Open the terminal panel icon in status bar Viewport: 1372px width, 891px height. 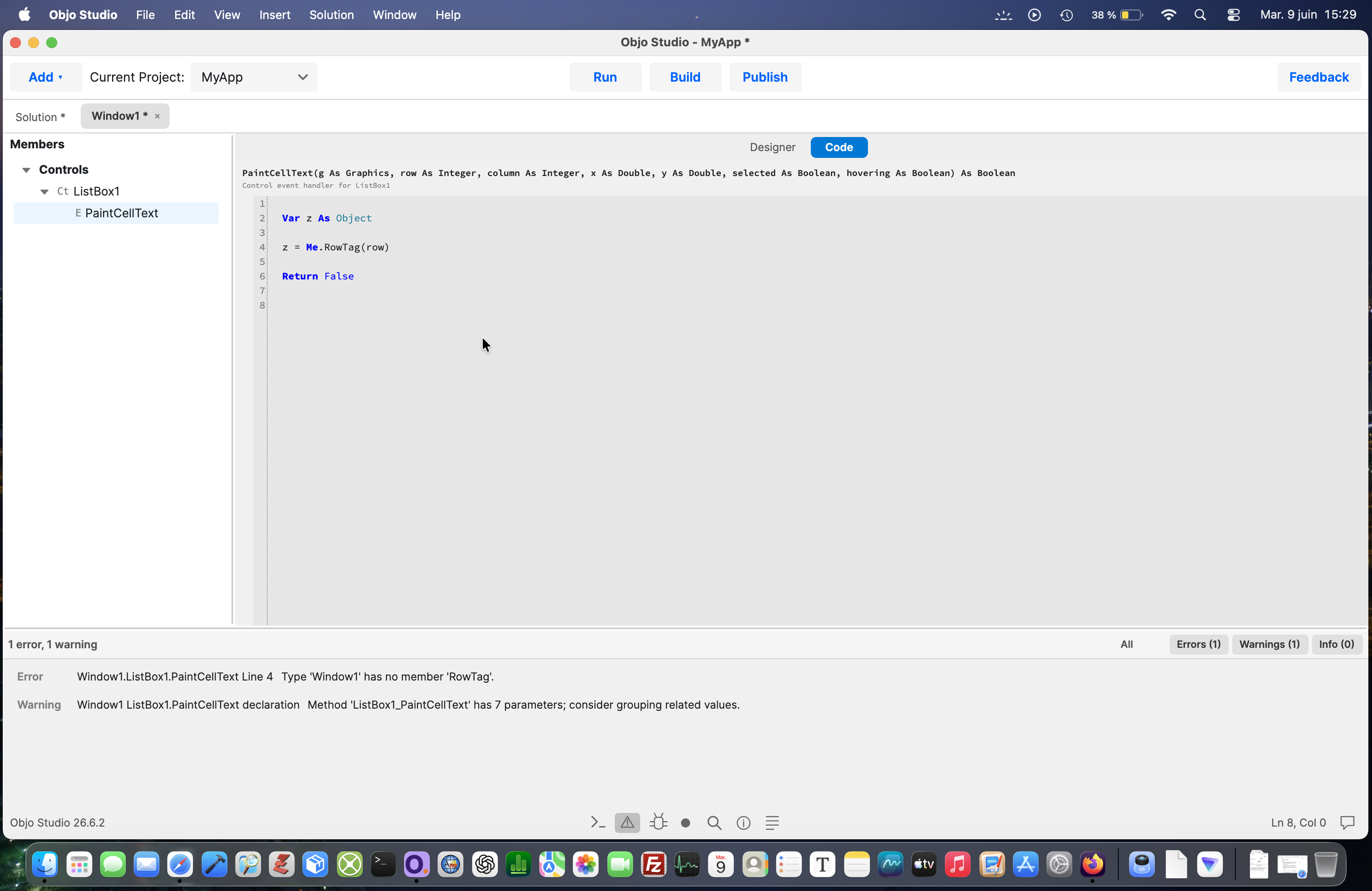pyautogui.click(x=598, y=822)
